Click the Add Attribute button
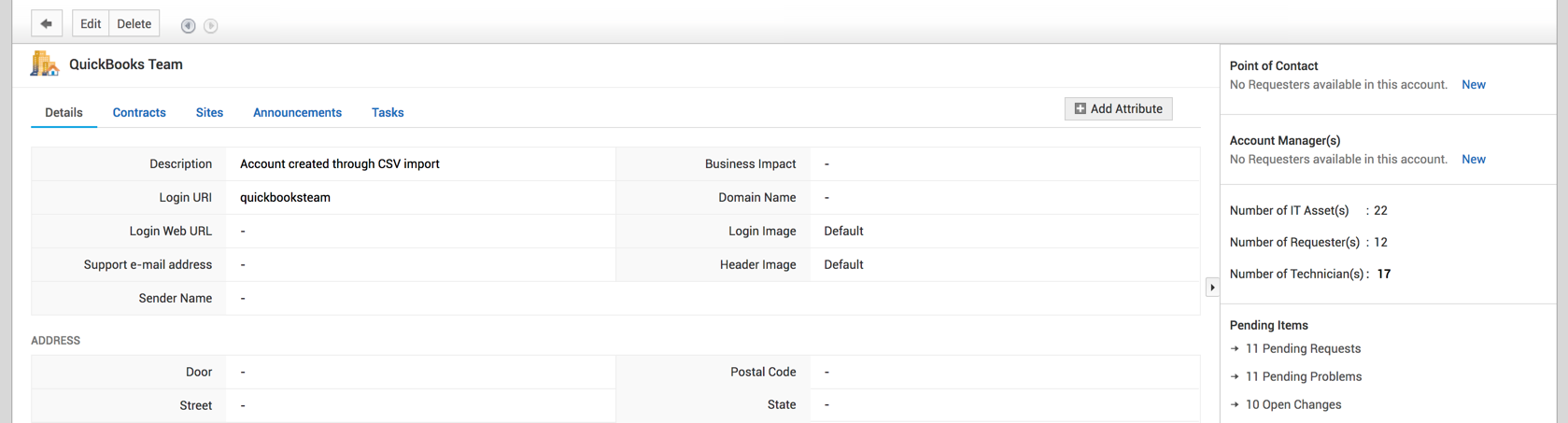This screenshot has width=1568, height=423. (x=1118, y=109)
